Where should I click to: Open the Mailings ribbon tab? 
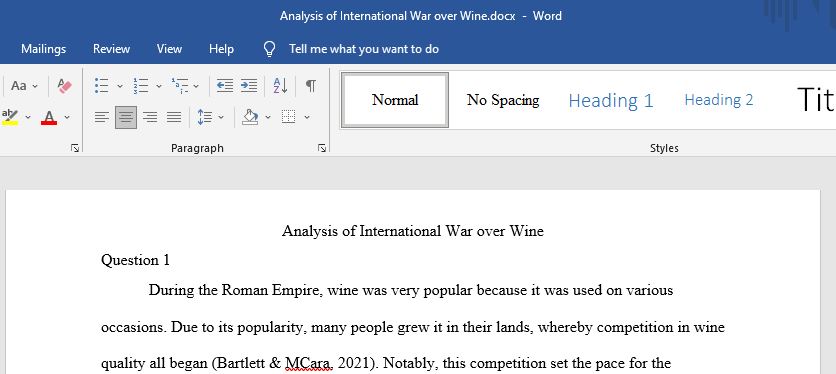coord(44,49)
